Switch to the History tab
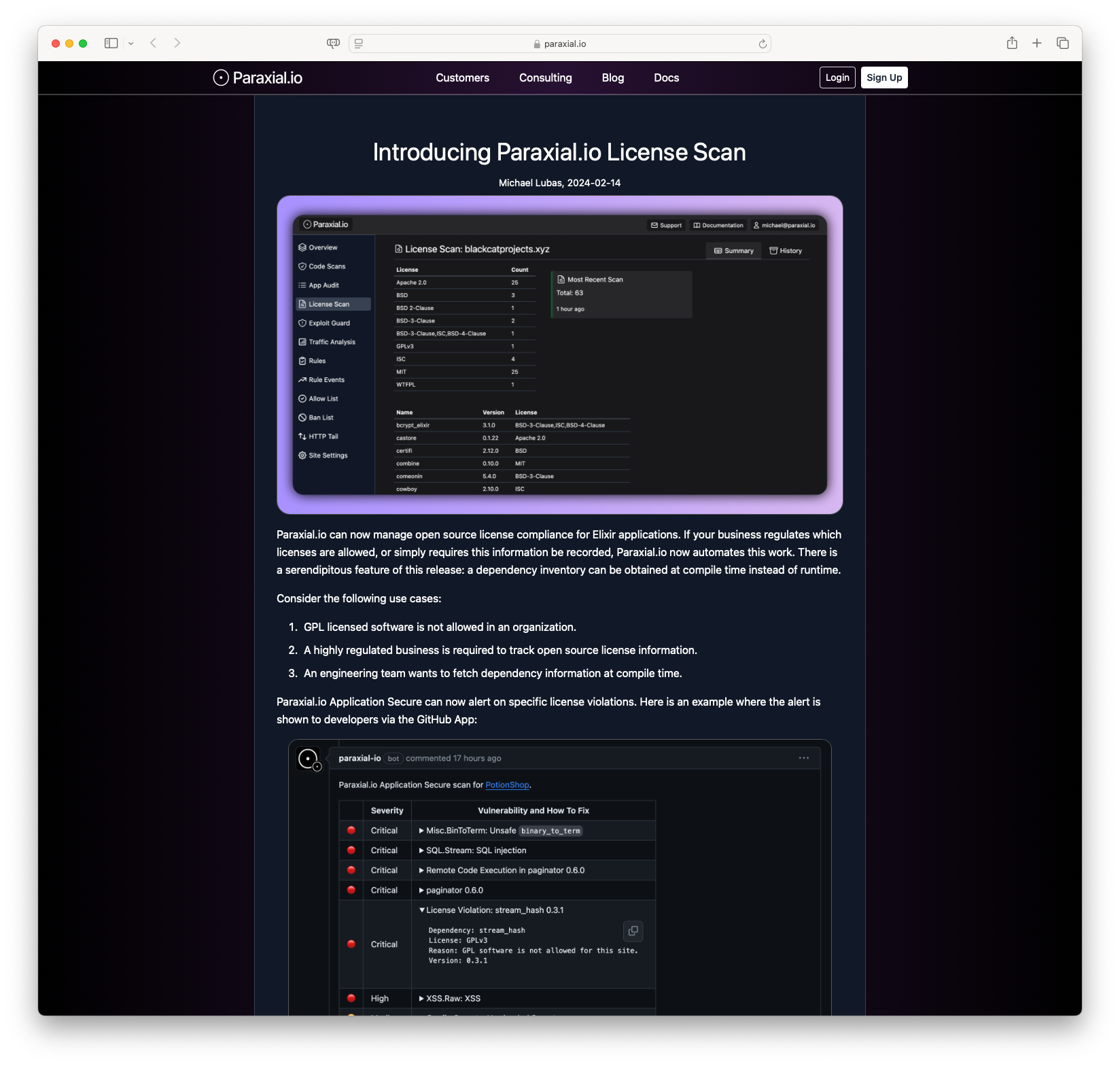The width and height of the screenshot is (1120, 1066). pyautogui.click(x=786, y=250)
